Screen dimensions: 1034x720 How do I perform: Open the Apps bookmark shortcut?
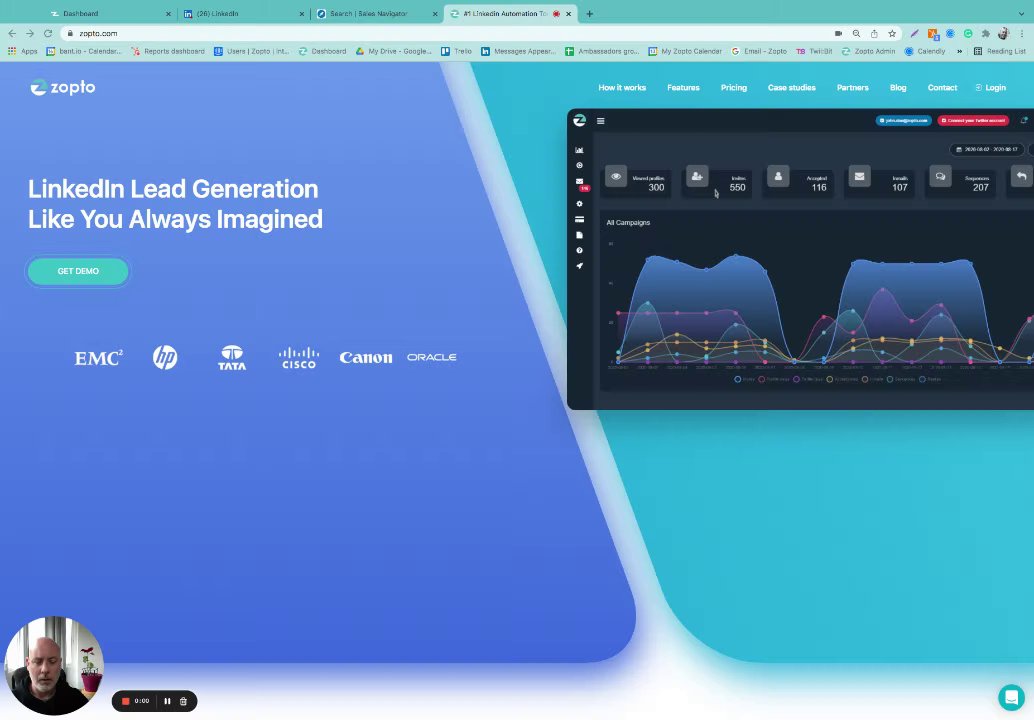pos(22,51)
